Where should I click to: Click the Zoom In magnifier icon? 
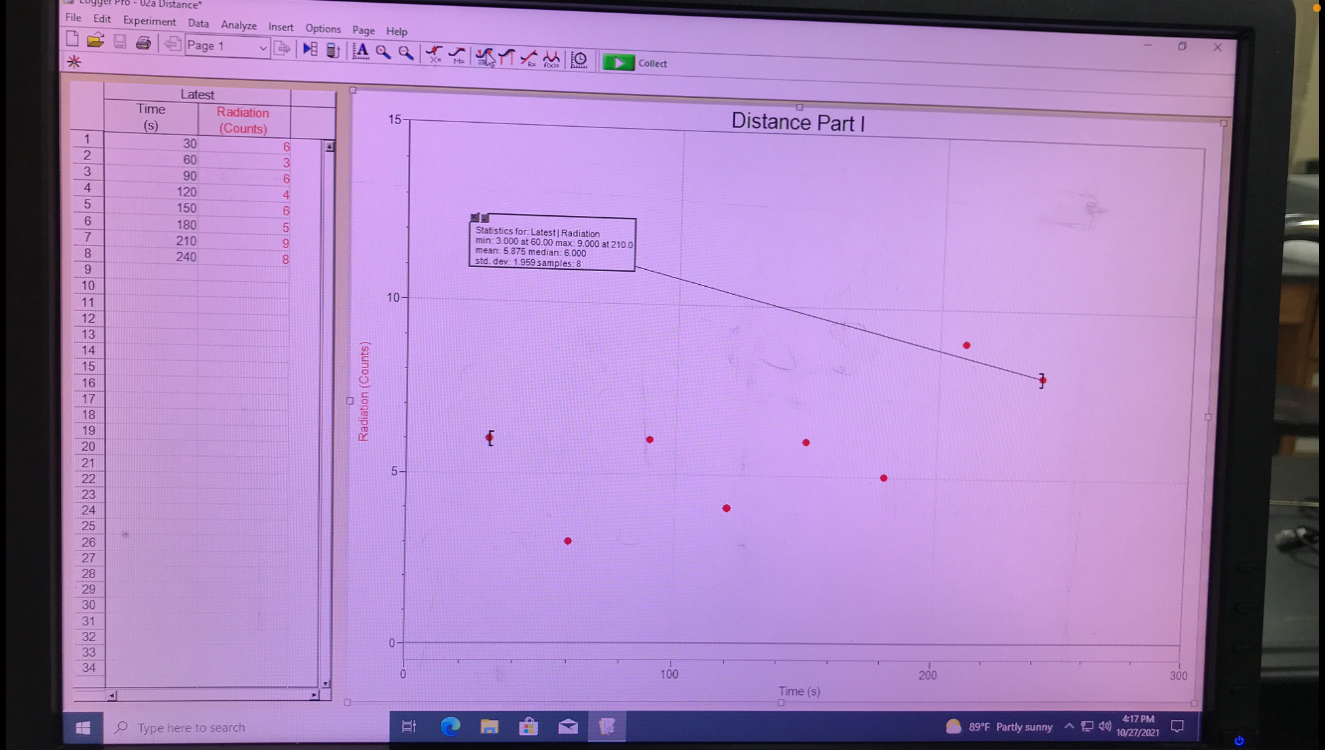[383, 52]
